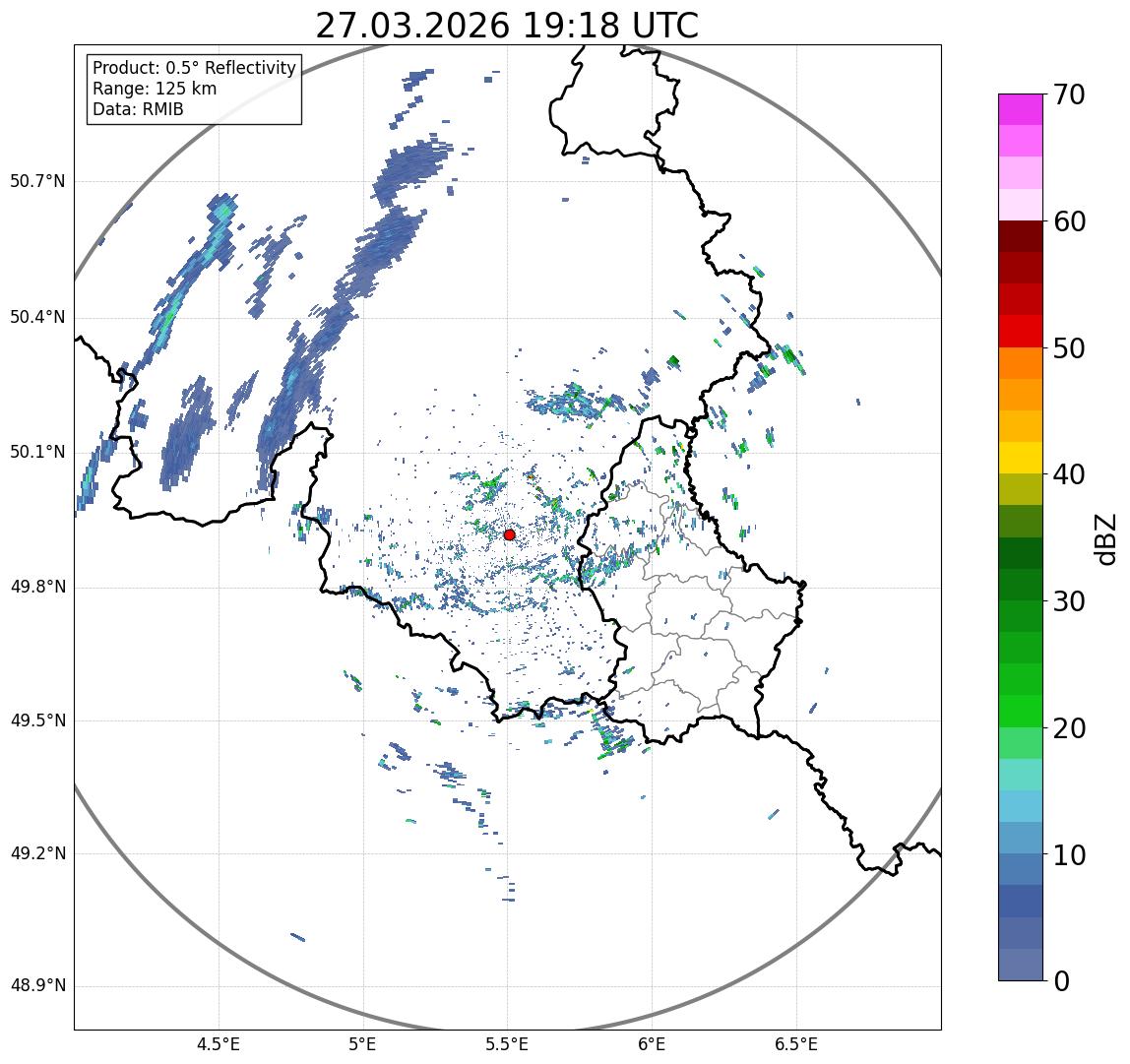Click the colorbar 70 tick label

pos(1069,94)
